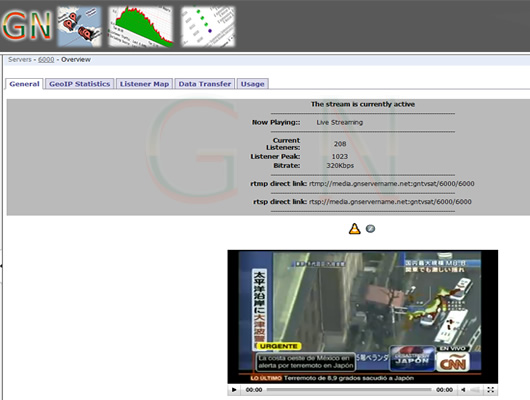
Task: Click the video preview of CNN broadcast
Action: point(362,317)
